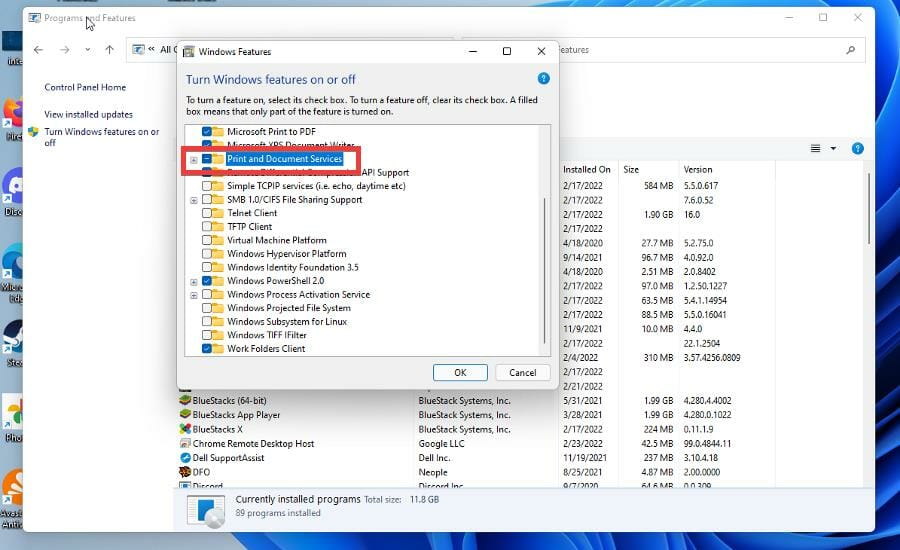
Task: Click the Windows Features help icon
Action: point(543,79)
